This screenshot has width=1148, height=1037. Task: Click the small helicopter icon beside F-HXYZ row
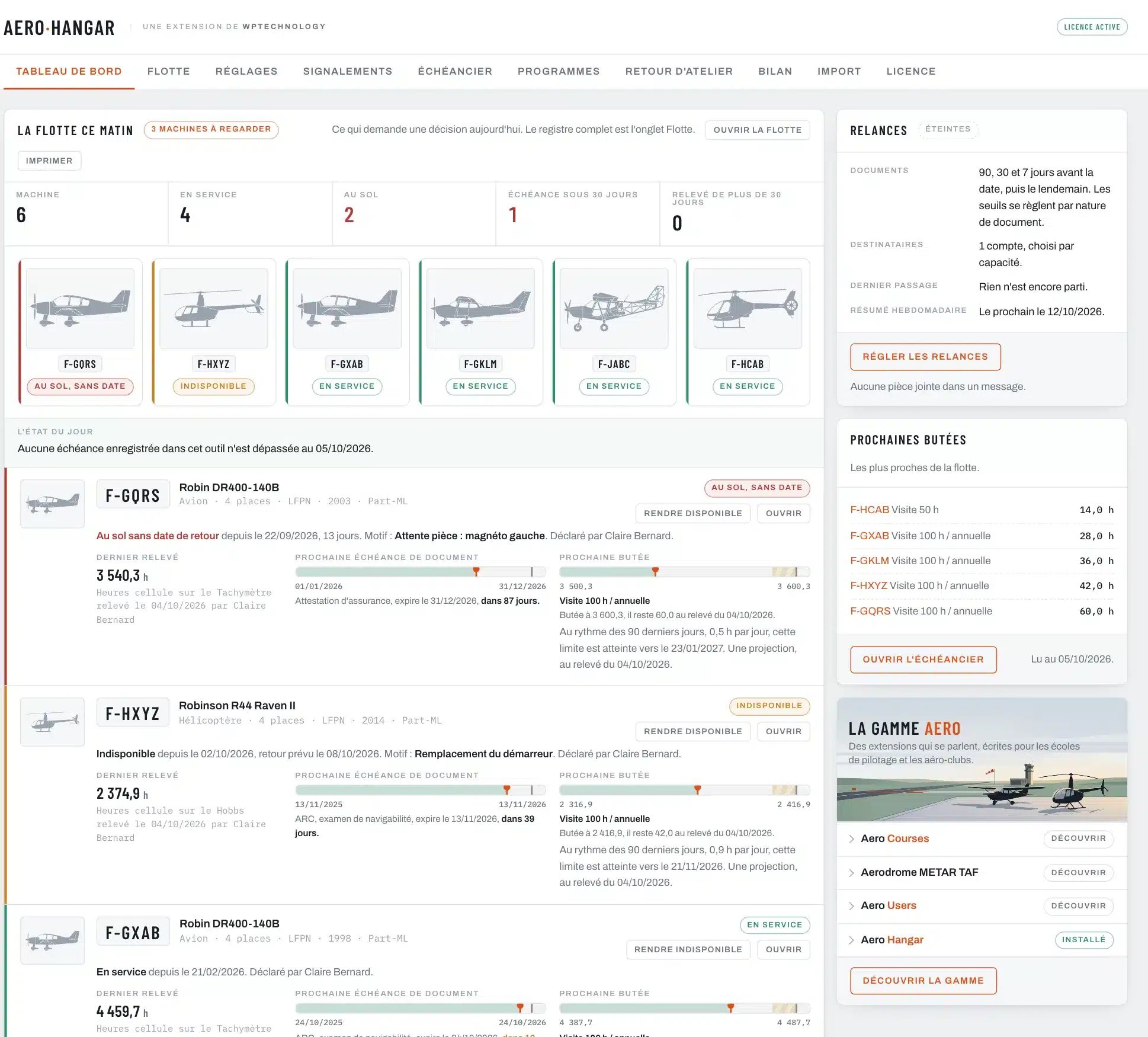[x=53, y=722]
